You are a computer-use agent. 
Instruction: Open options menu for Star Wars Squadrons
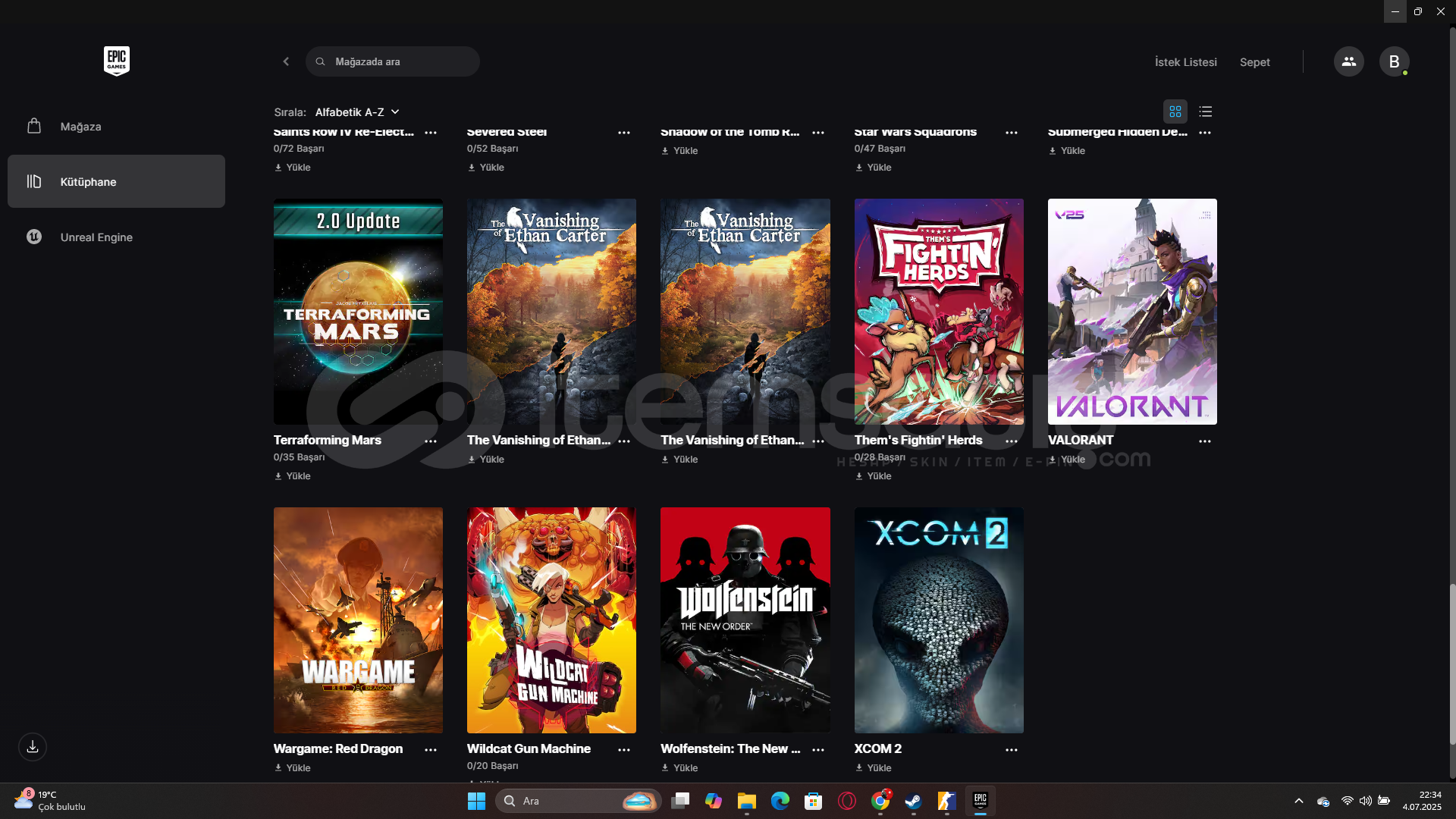click(x=1012, y=132)
